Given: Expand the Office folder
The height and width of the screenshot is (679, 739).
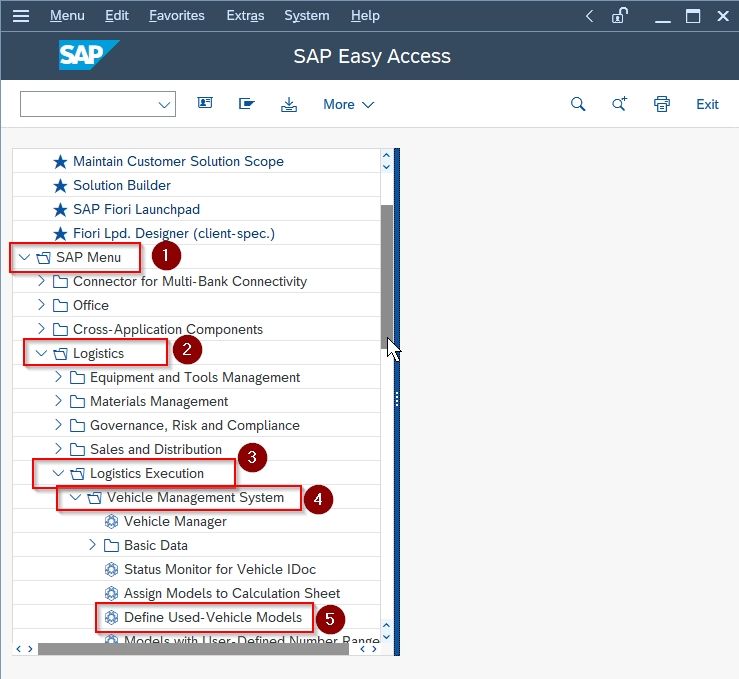Looking at the screenshot, I should click(41, 305).
